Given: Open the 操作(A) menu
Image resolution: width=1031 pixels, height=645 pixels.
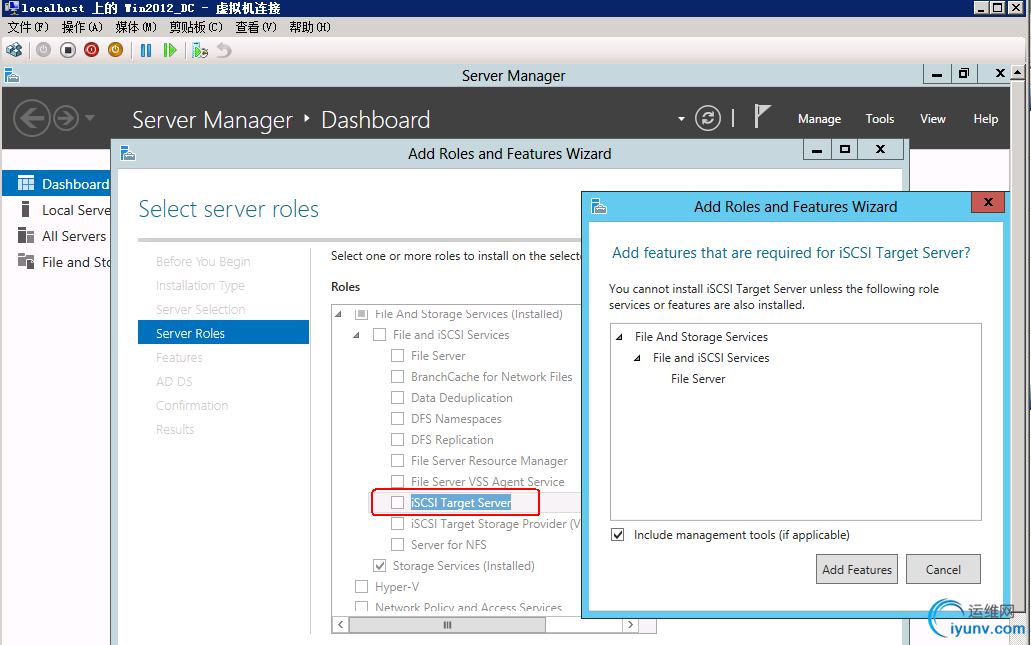Looking at the screenshot, I should [82, 27].
